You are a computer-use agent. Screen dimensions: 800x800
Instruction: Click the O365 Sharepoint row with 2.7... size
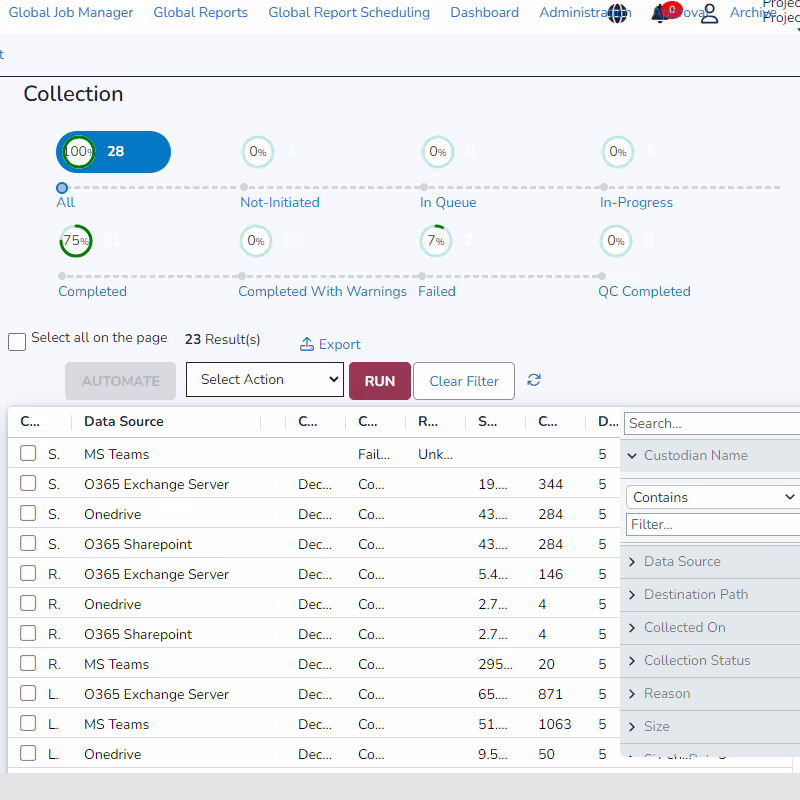point(314,634)
